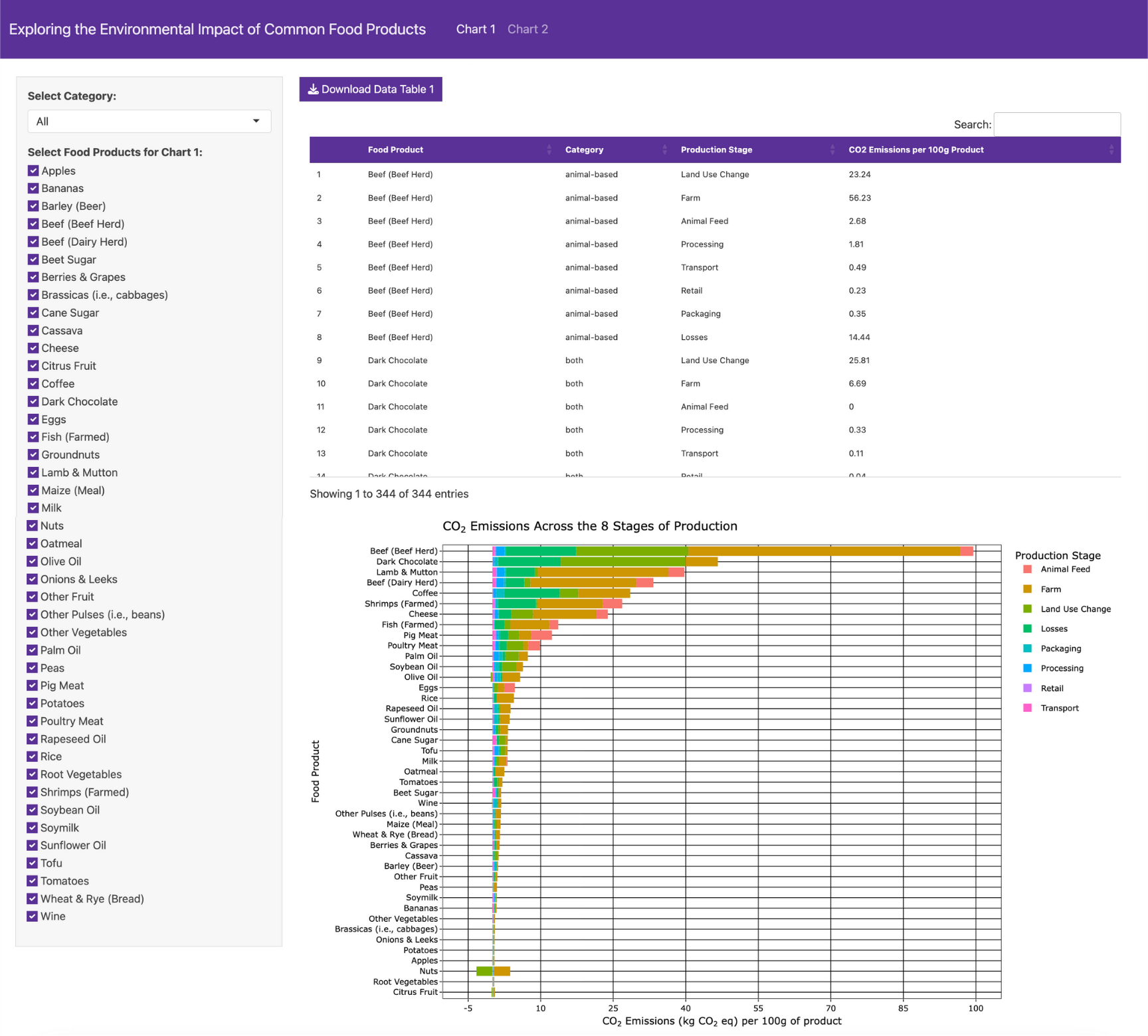Switch to the Chart 2 tab
Viewport: 1148px width, 1036px height.
point(527,29)
